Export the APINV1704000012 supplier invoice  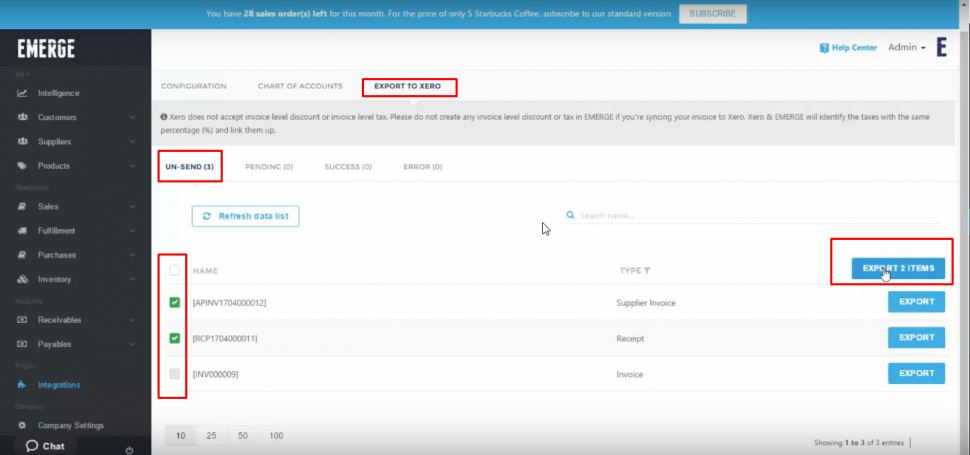(x=917, y=302)
